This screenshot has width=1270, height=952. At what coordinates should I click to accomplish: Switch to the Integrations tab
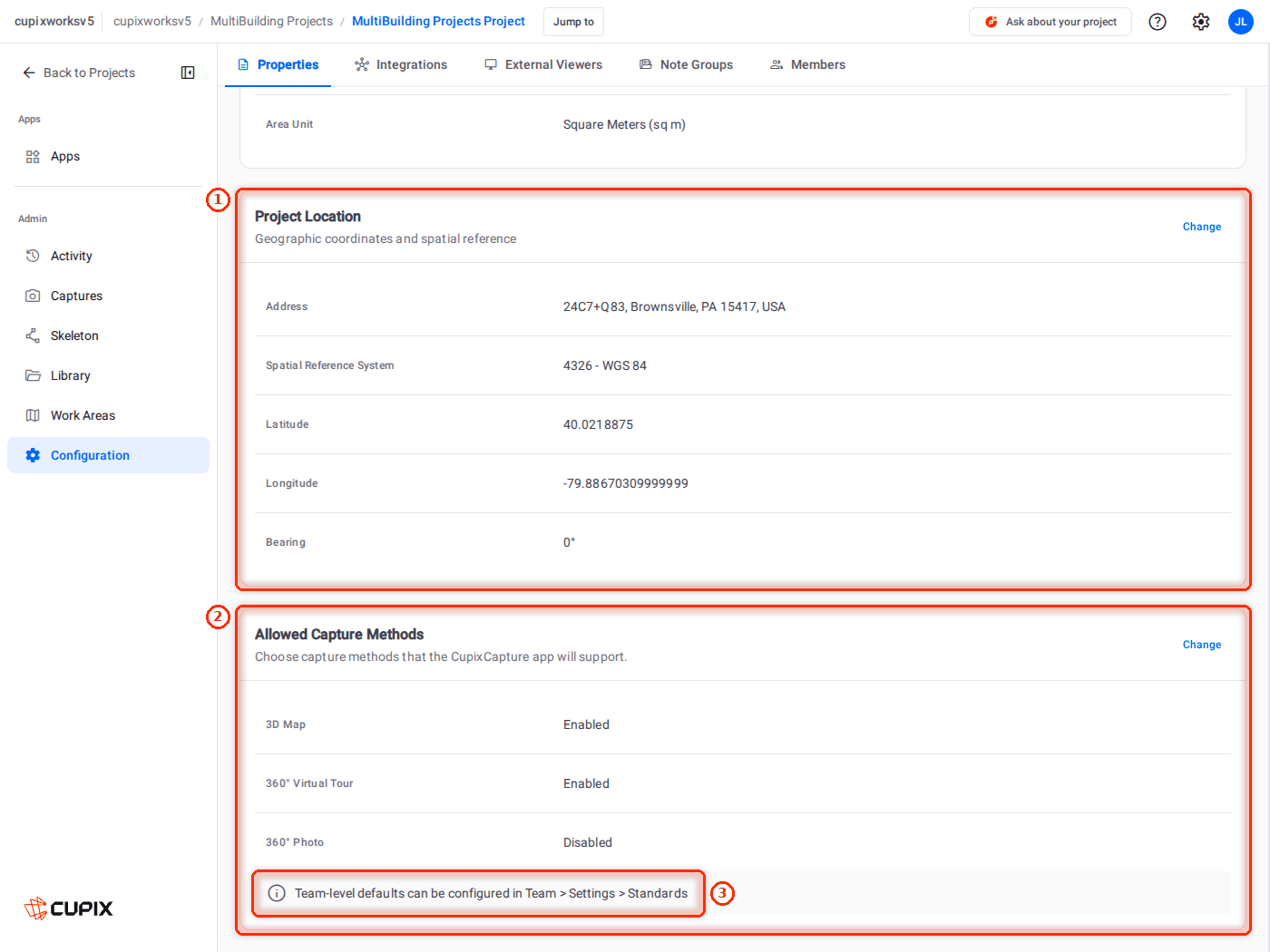click(x=401, y=64)
